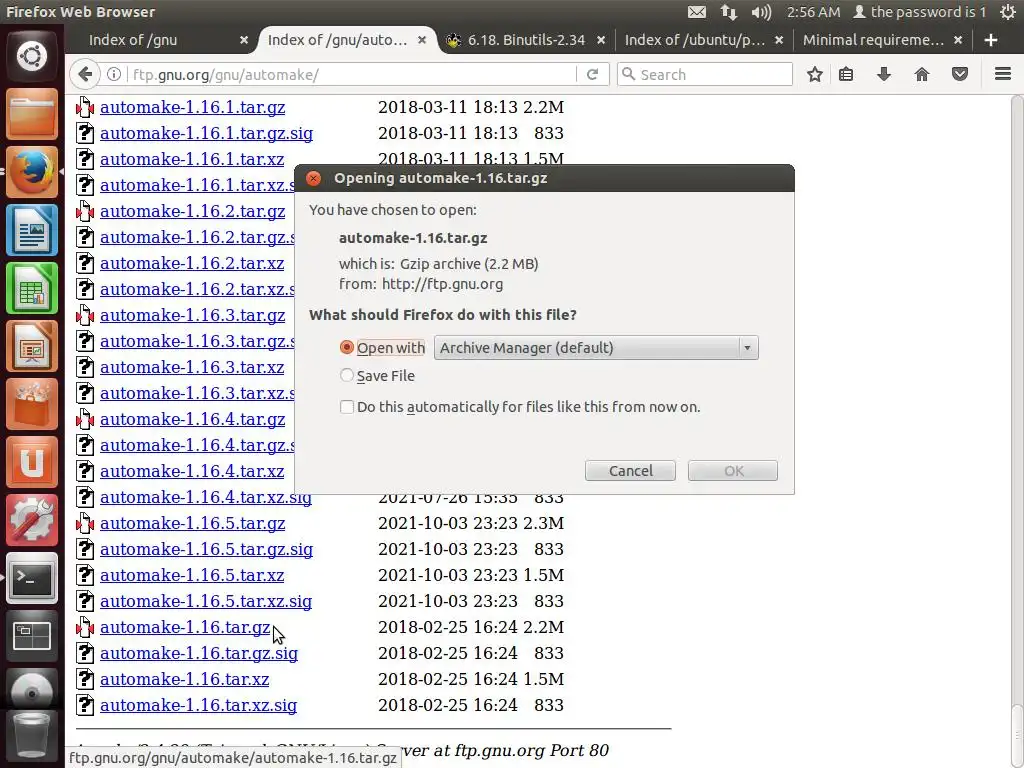Click Cancel in the download dialog

[630, 471]
